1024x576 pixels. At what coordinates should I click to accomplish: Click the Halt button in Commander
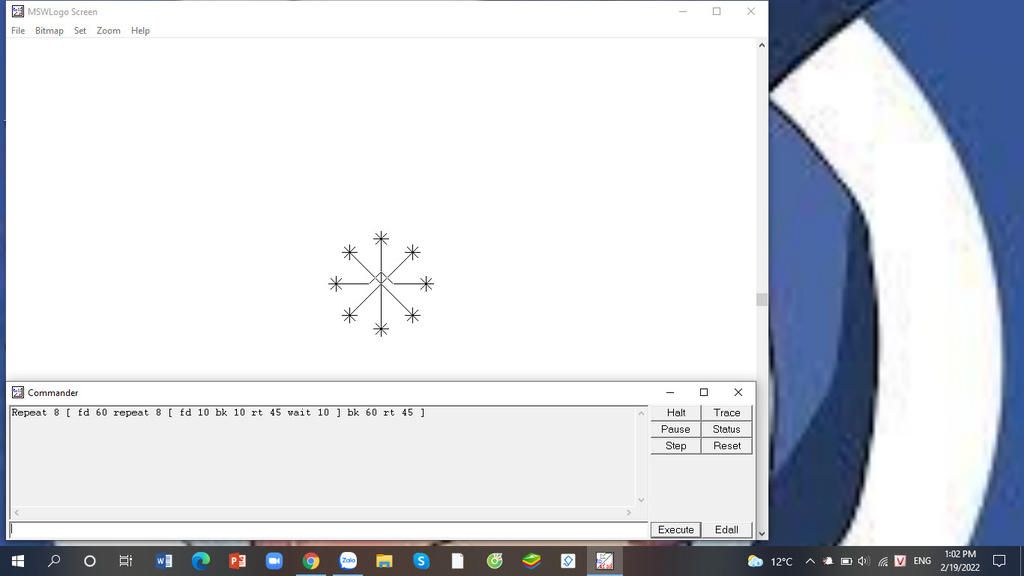click(676, 413)
